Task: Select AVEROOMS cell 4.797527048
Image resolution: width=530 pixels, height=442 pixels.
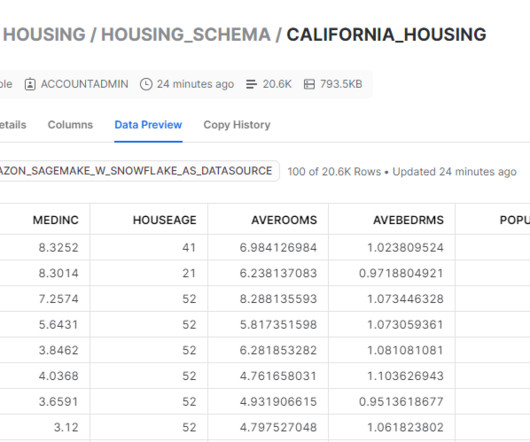Action: 268,427
